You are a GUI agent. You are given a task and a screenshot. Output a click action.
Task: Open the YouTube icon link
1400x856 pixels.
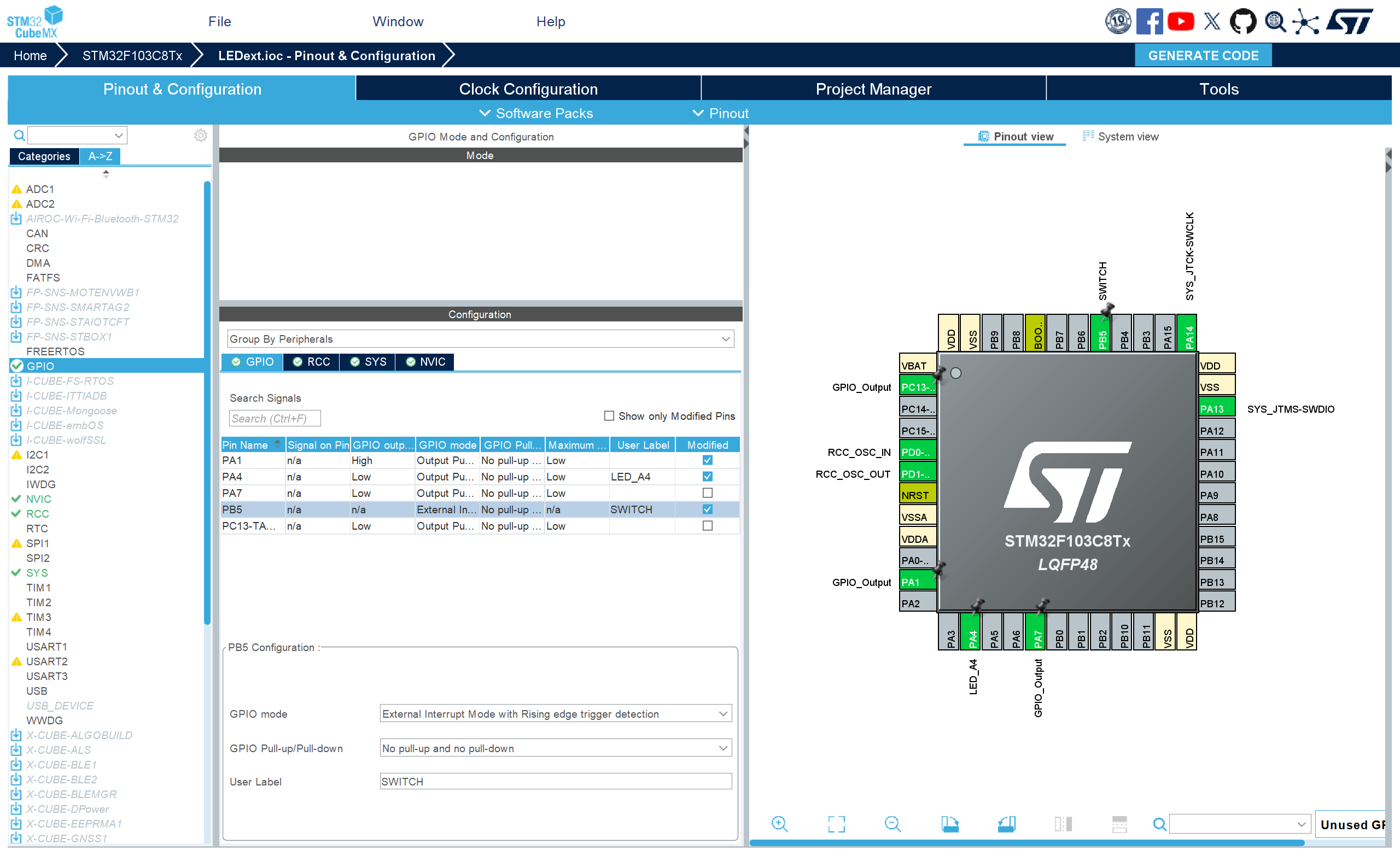[x=1181, y=21]
